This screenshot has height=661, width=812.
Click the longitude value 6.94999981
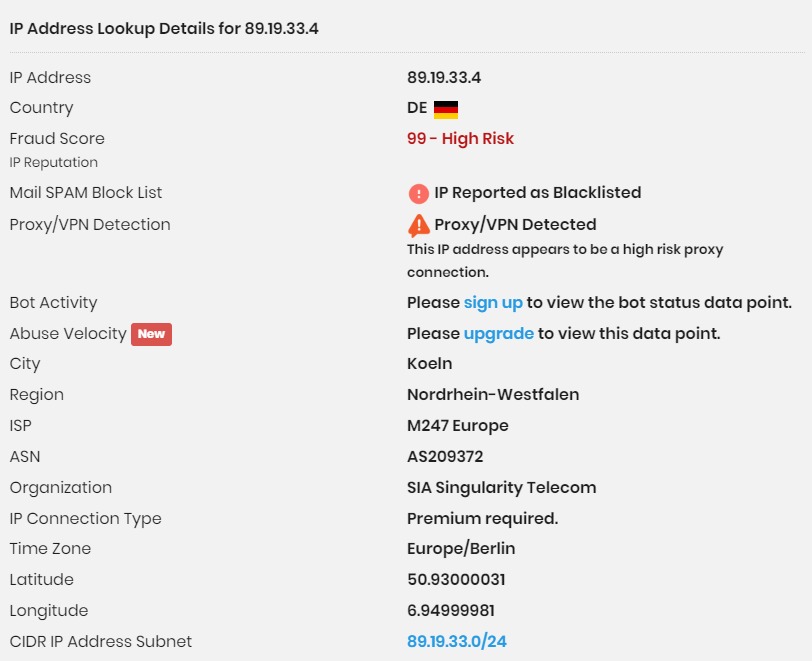point(451,611)
